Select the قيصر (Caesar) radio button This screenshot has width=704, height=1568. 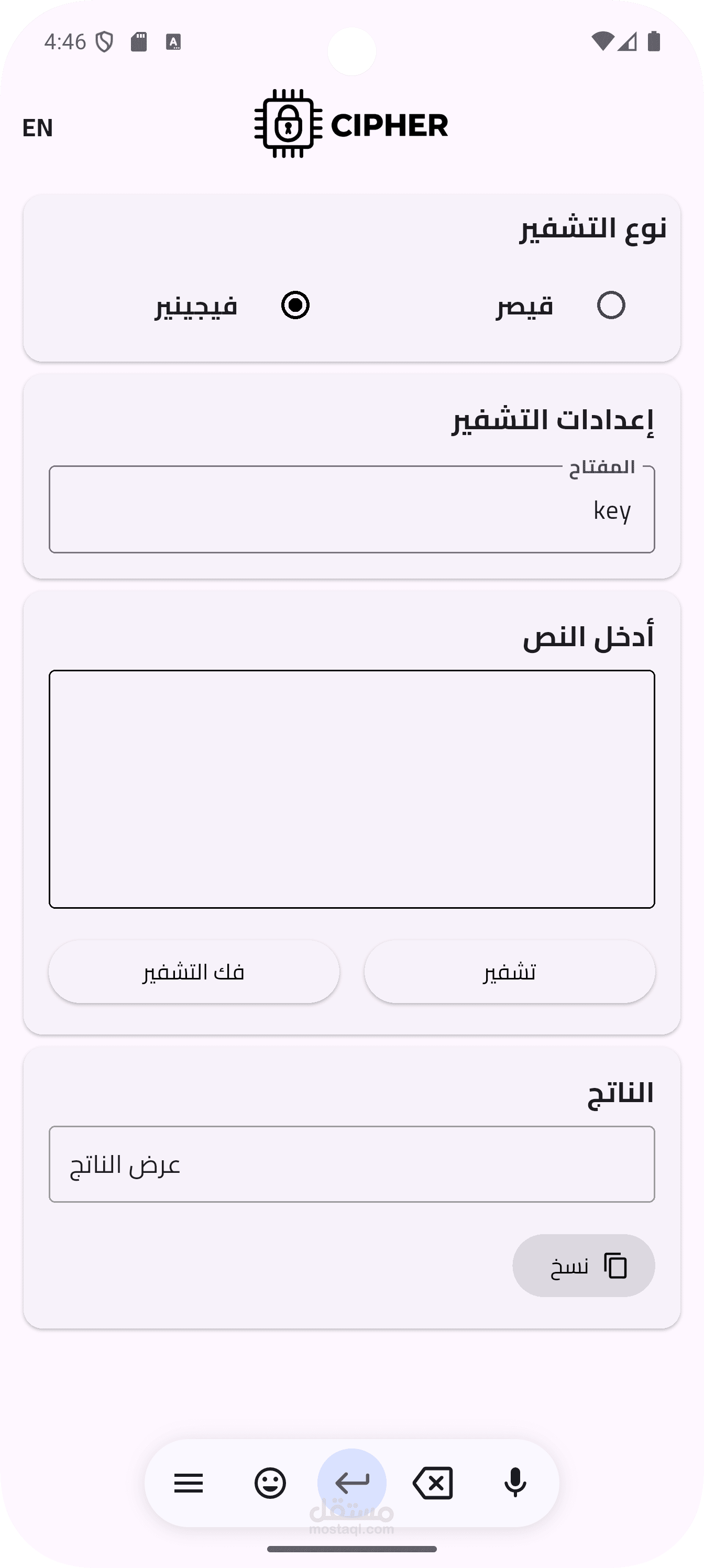click(x=611, y=305)
